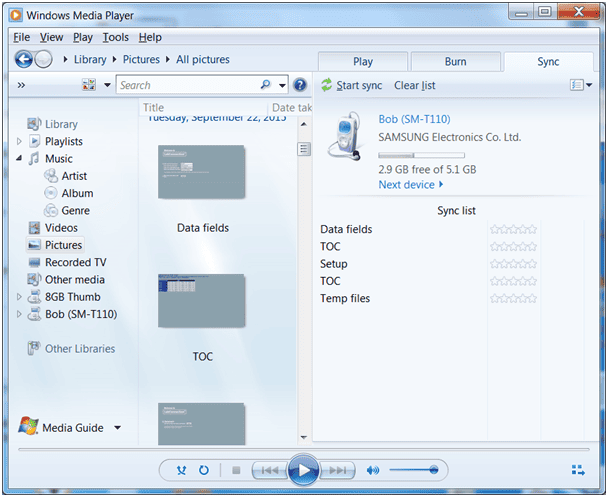
Task: Click the Bob (SM-T110) device name link
Action: click(414, 119)
